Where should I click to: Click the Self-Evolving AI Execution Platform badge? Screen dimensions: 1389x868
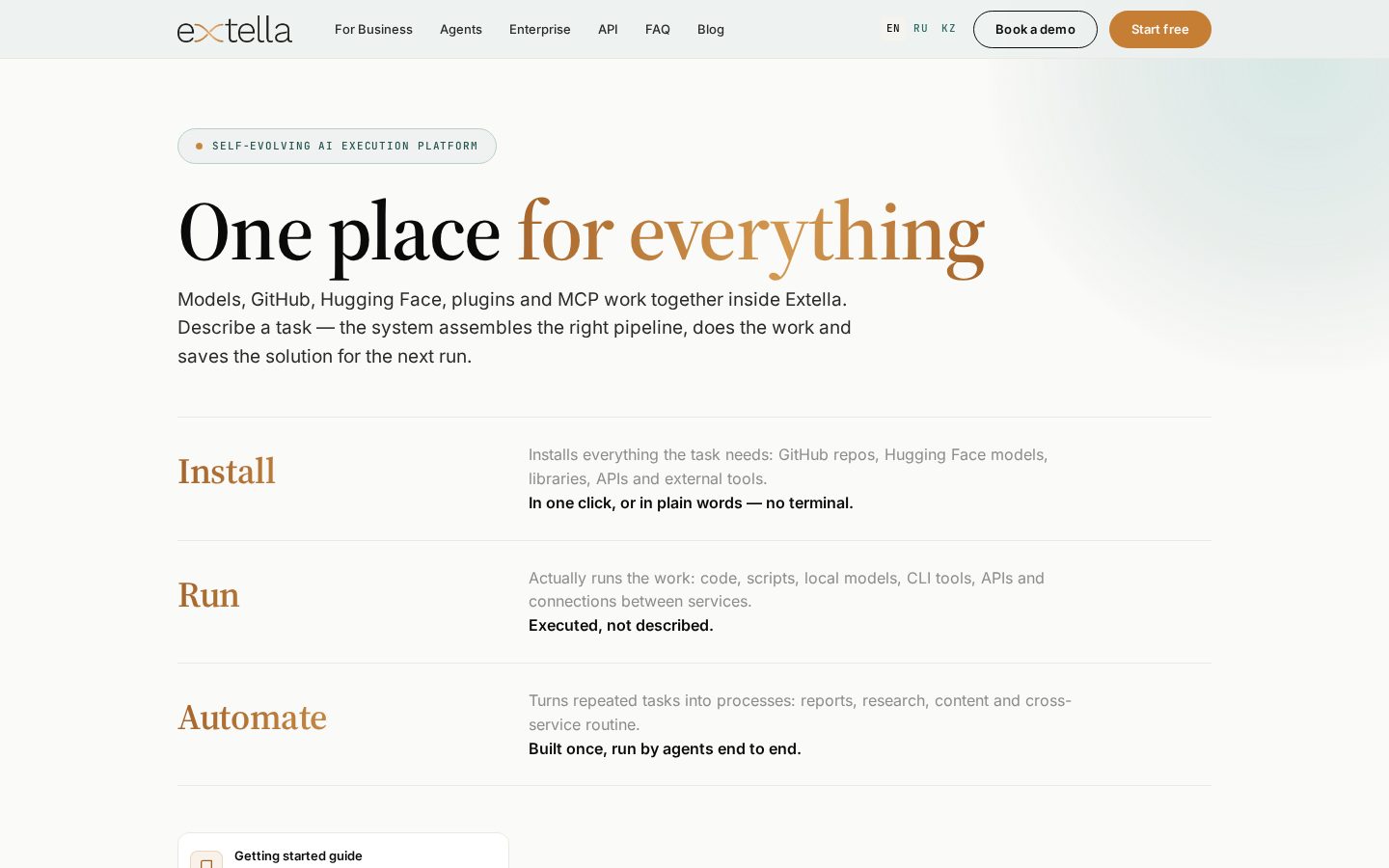[337, 146]
